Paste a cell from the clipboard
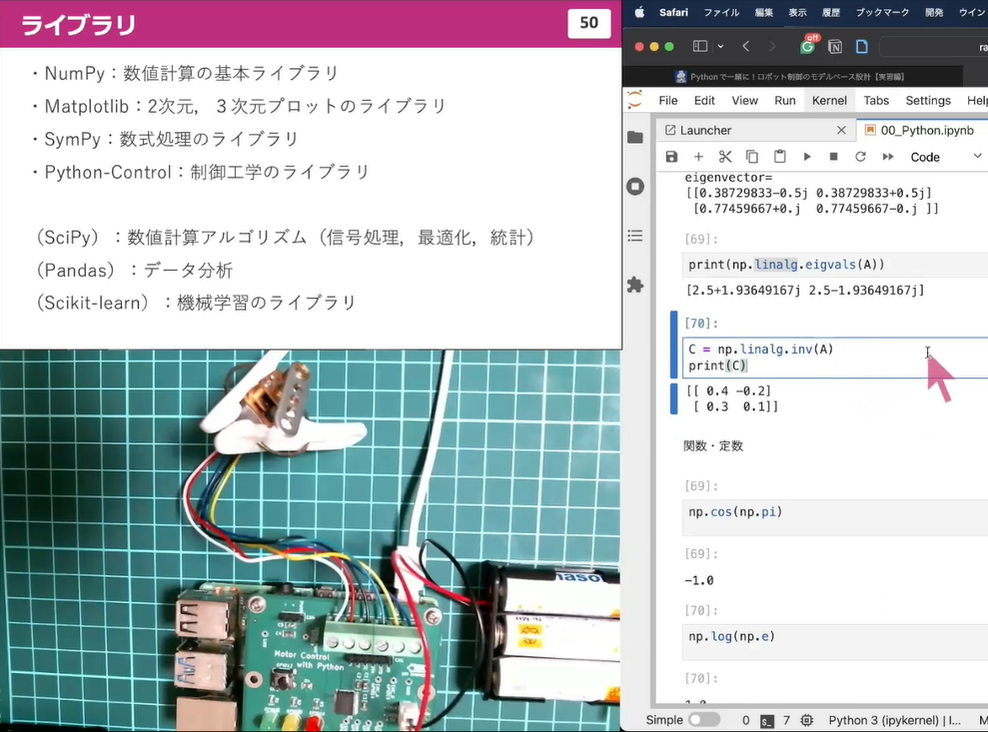 coord(779,156)
